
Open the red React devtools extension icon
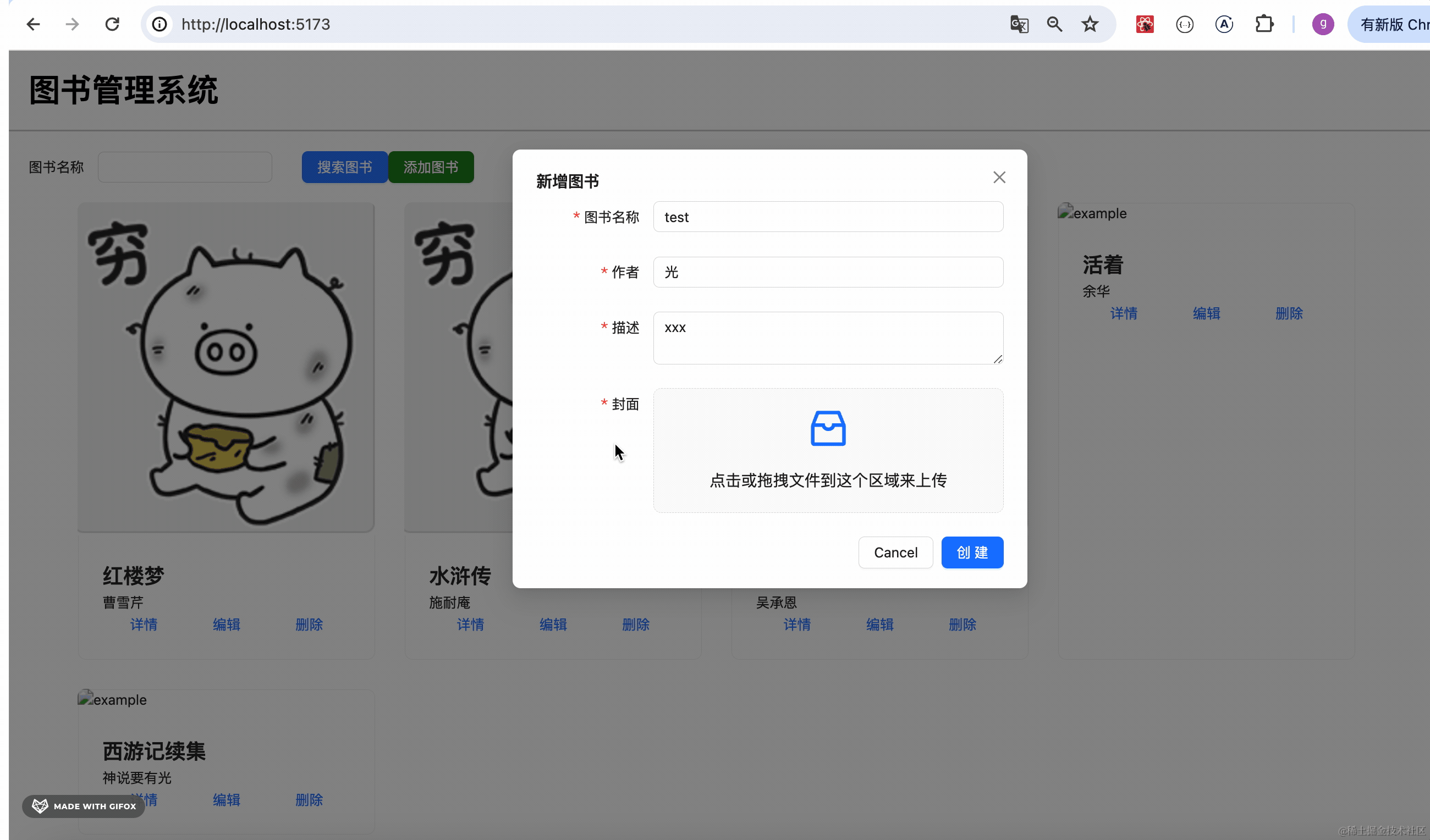click(x=1145, y=24)
